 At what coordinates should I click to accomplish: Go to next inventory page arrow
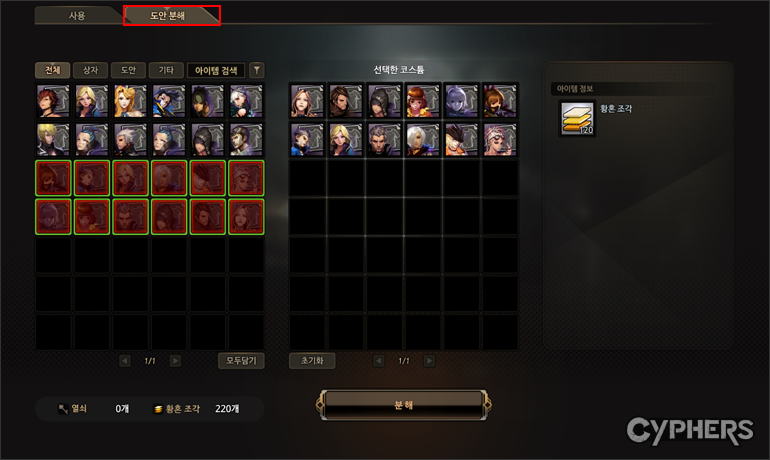pos(175,361)
